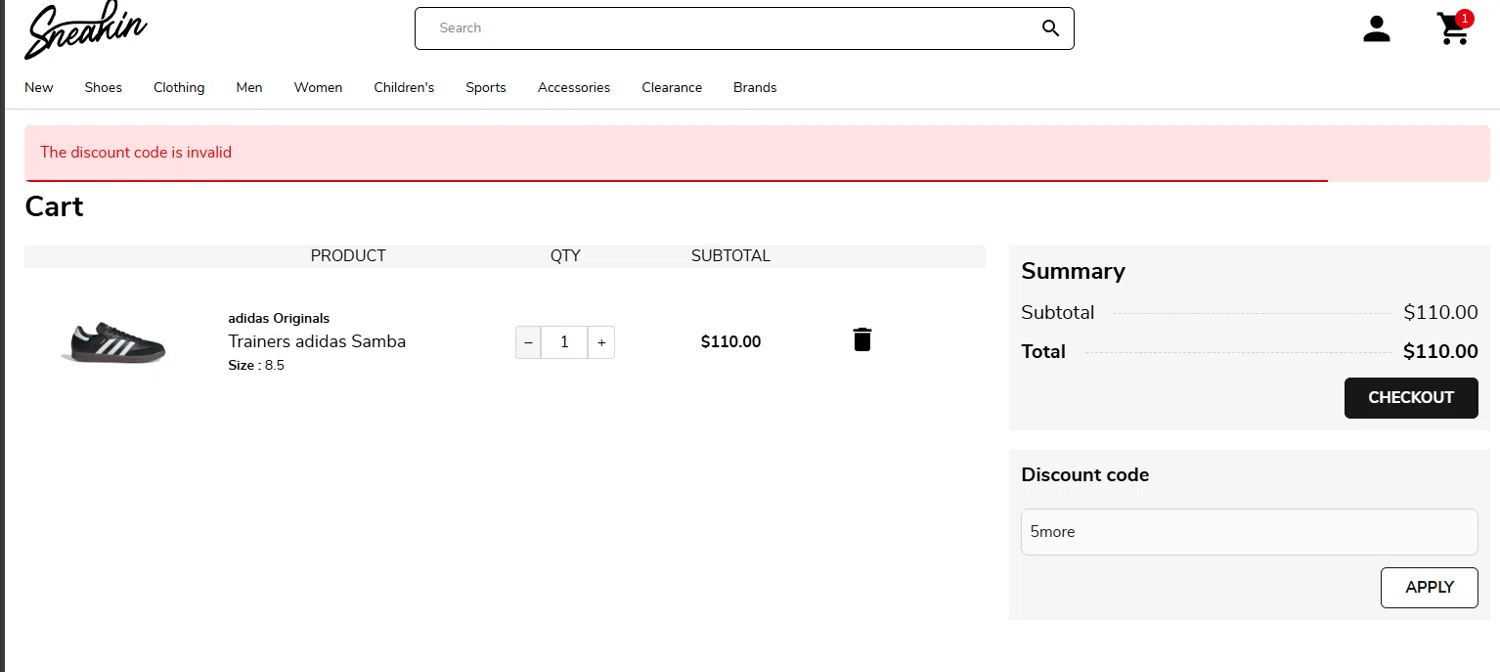Click the discount code input field
The height and width of the screenshot is (672, 1500).
click(x=1249, y=532)
